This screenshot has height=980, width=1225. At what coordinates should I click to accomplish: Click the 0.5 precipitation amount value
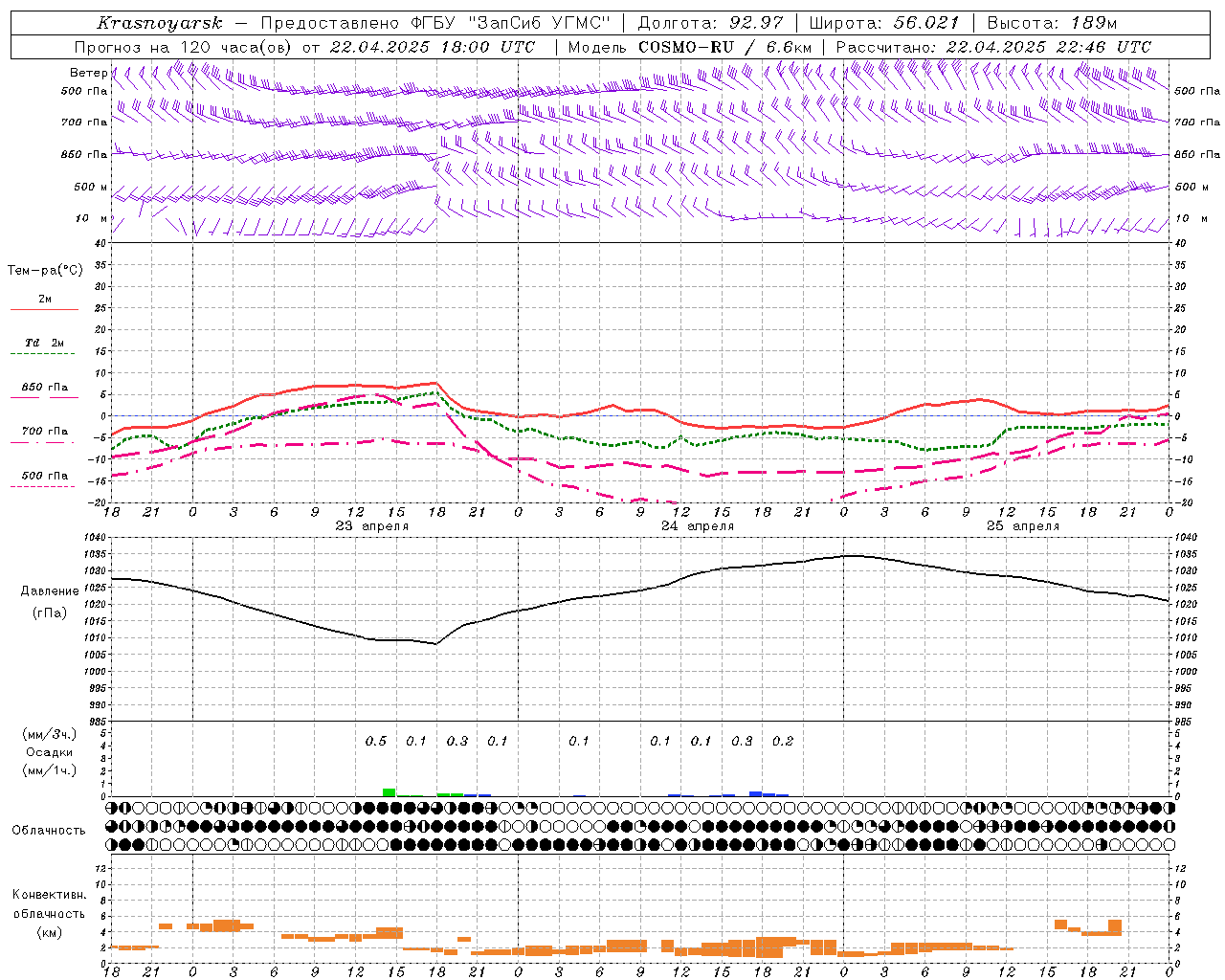point(376,741)
